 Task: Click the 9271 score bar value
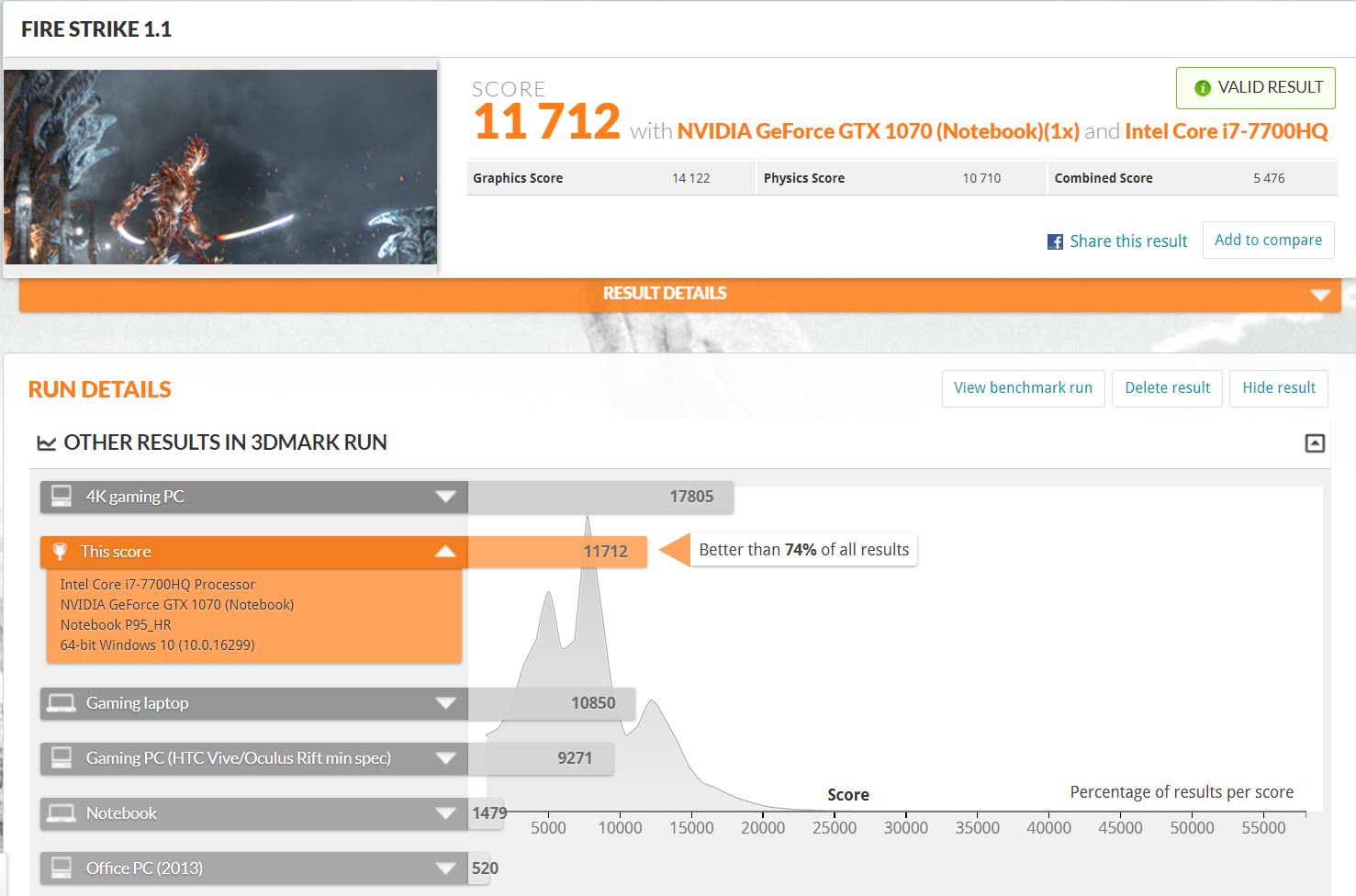click(x=575, y=758)
